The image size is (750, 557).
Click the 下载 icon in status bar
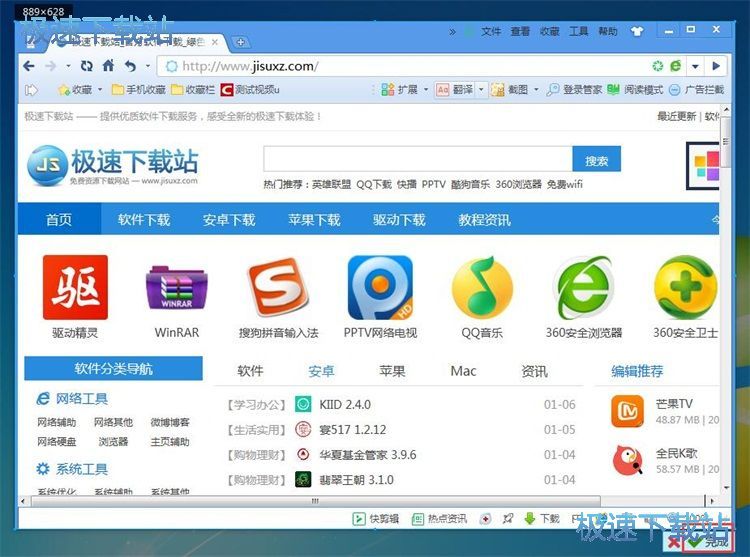(x=531, y=519)
